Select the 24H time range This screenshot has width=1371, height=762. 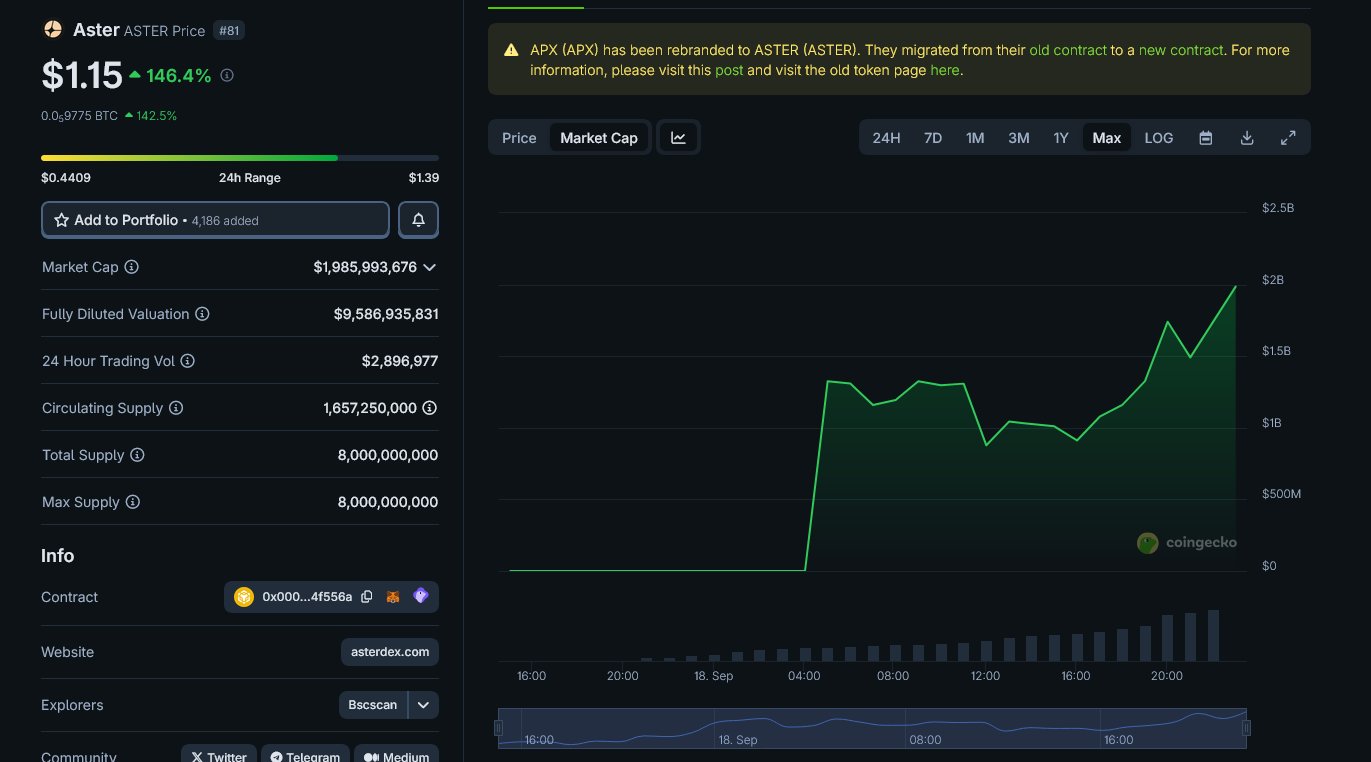coord(886,138)
